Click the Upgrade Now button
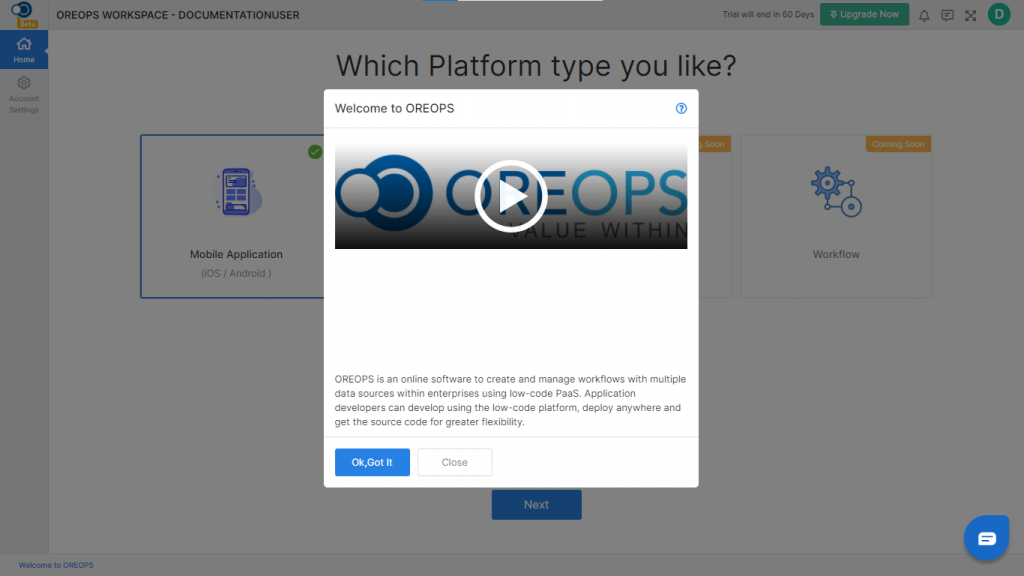Viewport: 1024px width, 576px height. coord(864,14)
